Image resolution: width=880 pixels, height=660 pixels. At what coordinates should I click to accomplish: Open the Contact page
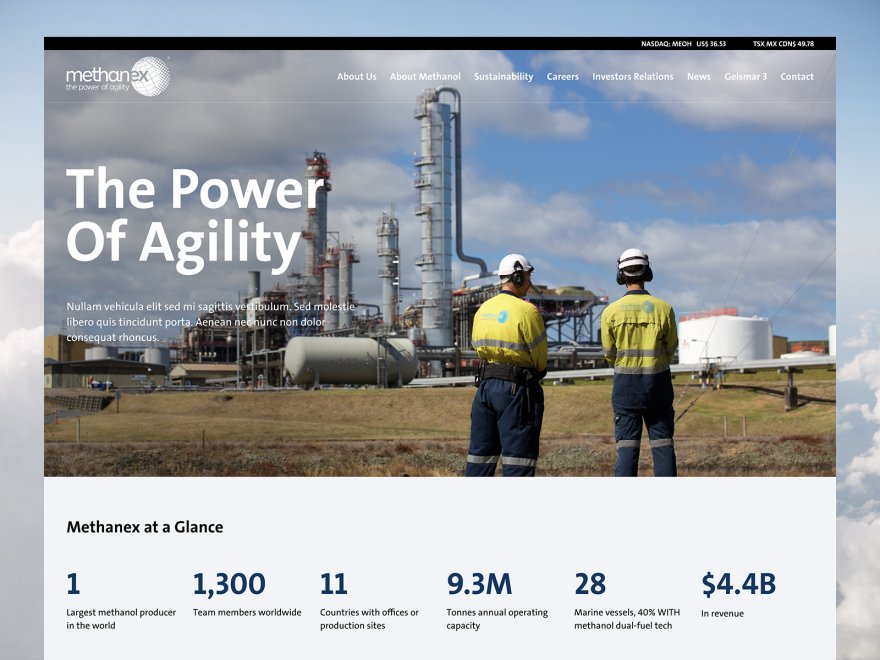pyautogui.click(x=796, y=76)
